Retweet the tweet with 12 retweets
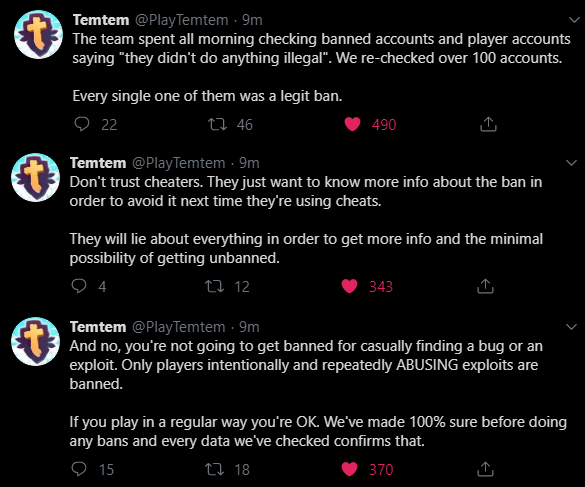 [215, 286]
